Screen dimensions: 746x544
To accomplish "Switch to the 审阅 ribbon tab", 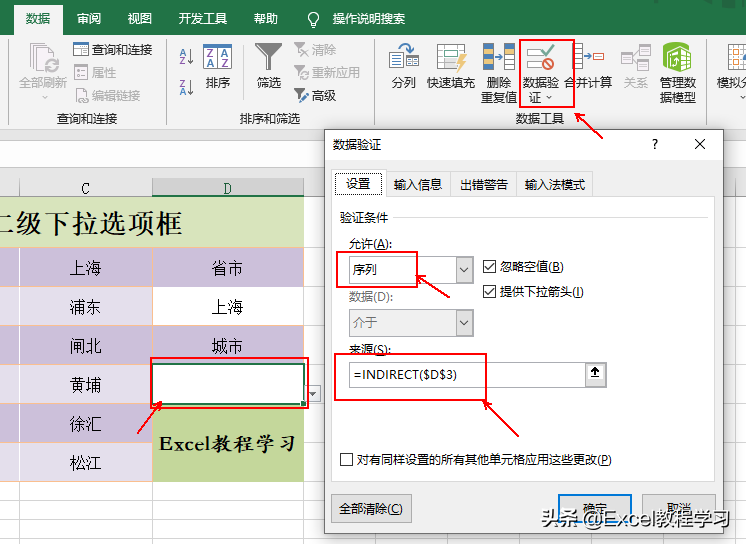I will coord(89,19).
